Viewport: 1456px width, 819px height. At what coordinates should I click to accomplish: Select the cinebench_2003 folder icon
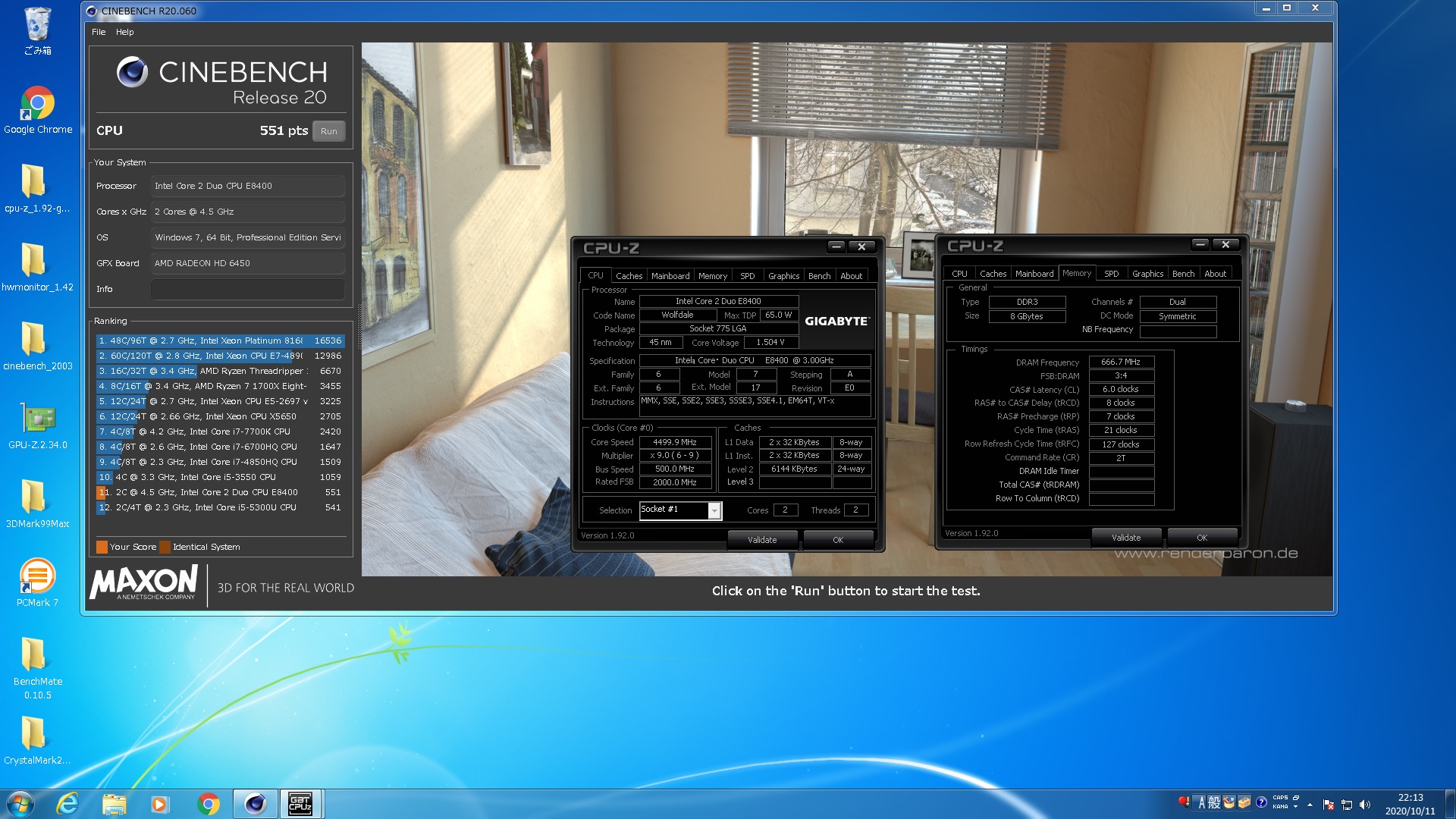pyautogui.click(x=37, y=347)
